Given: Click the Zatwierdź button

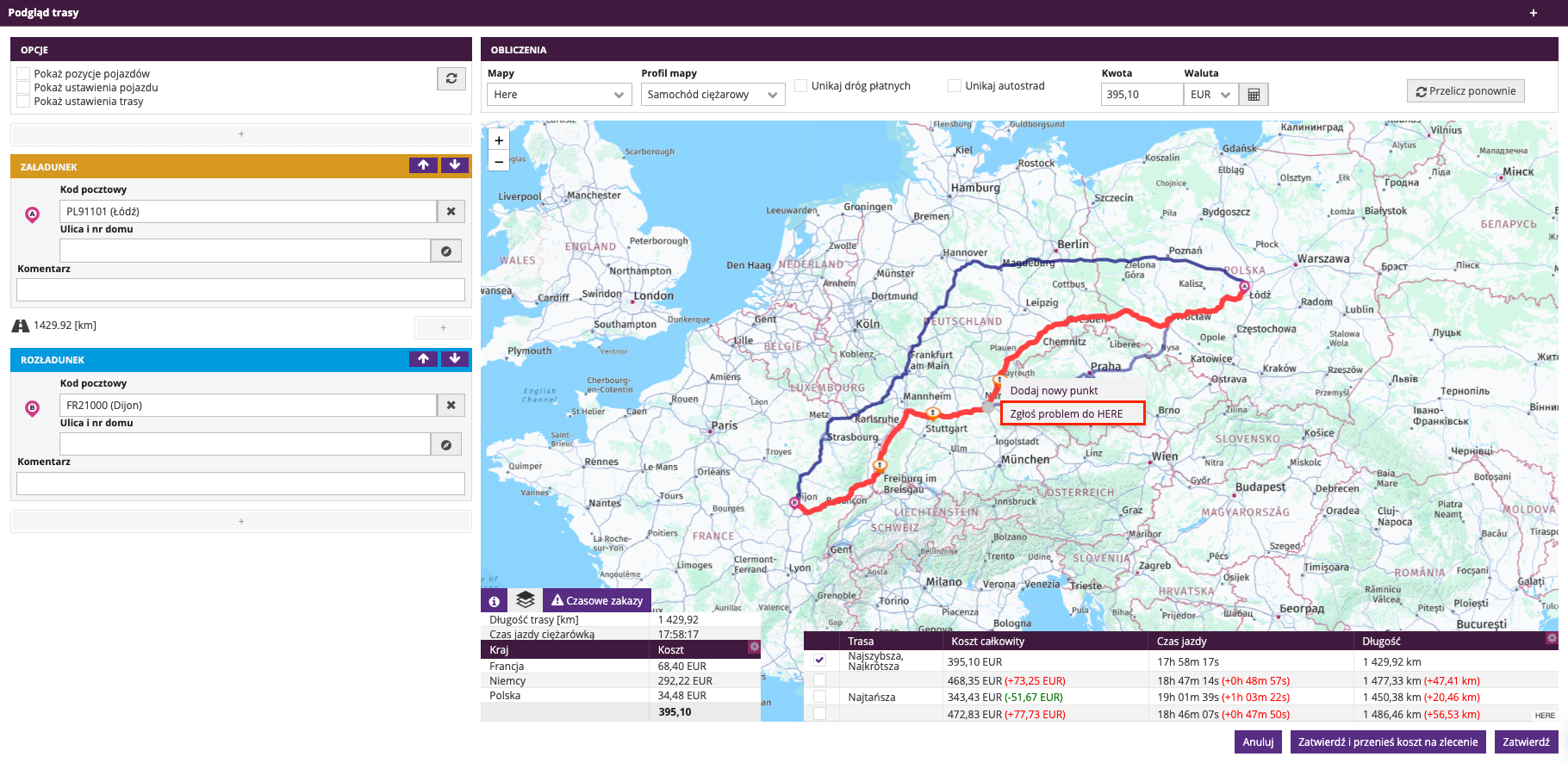Looking at the screenshot, I should pyautogui.click(x=1526, y=741).
